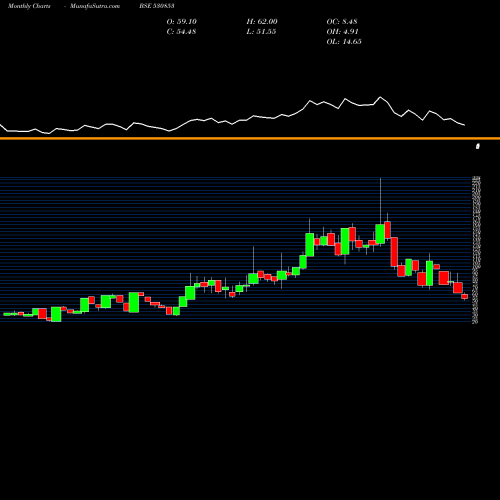Click the MunafaSutra.com label
The image size is (500, 500).
pos(95,6)
